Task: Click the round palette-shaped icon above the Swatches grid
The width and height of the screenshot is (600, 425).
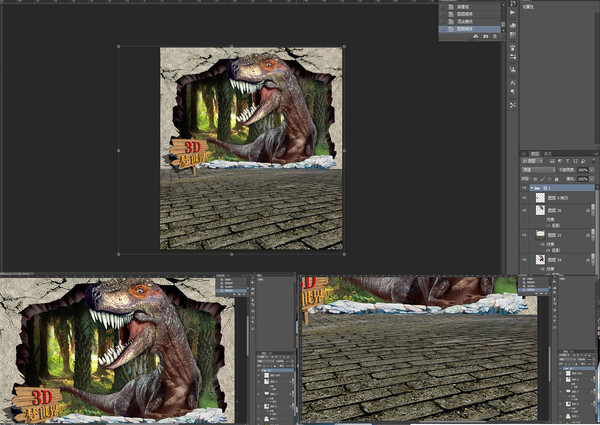Action: (x=512, y=25)
